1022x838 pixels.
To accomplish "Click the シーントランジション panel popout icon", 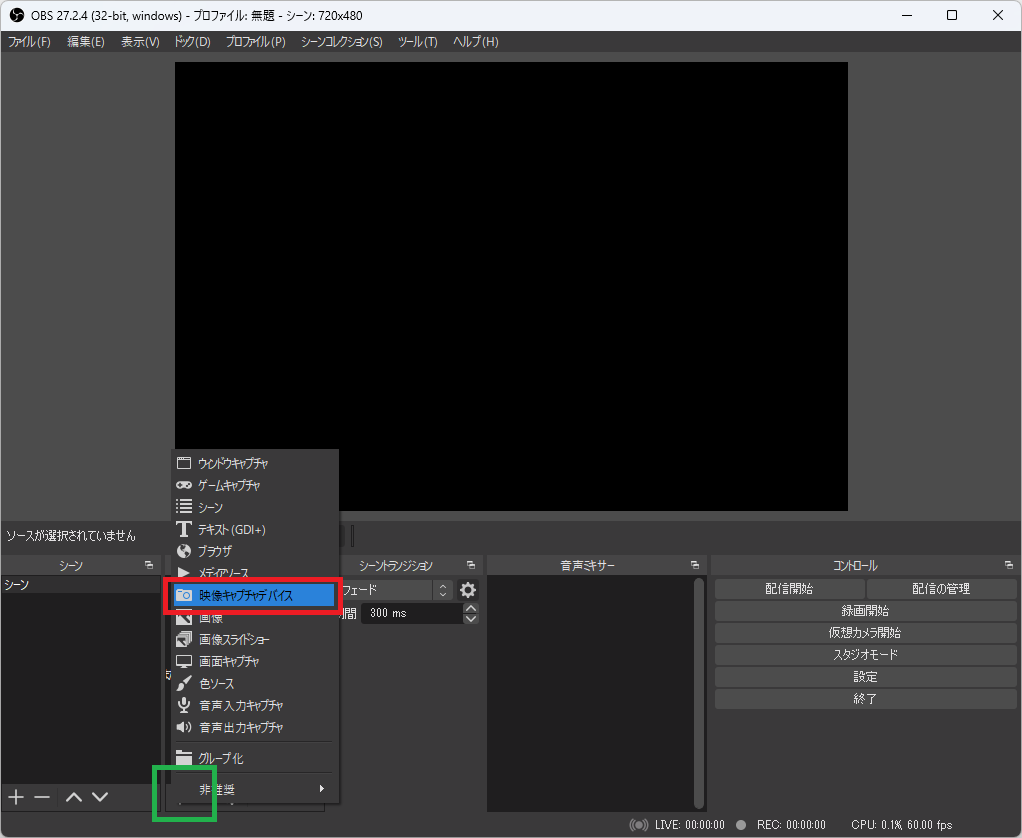I will click(471, 564).
